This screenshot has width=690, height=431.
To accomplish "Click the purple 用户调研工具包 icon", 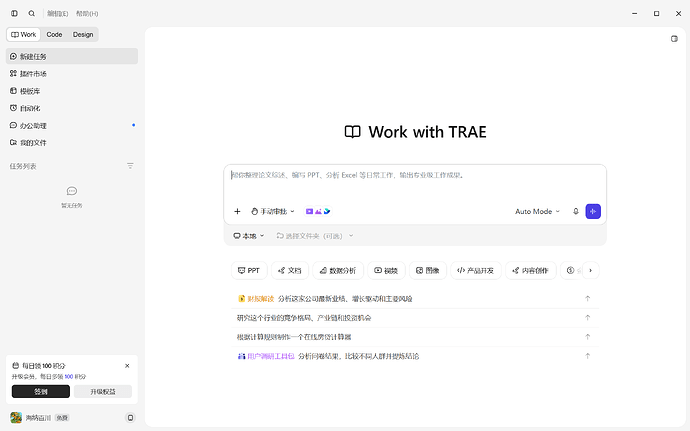I will (242, 356).
